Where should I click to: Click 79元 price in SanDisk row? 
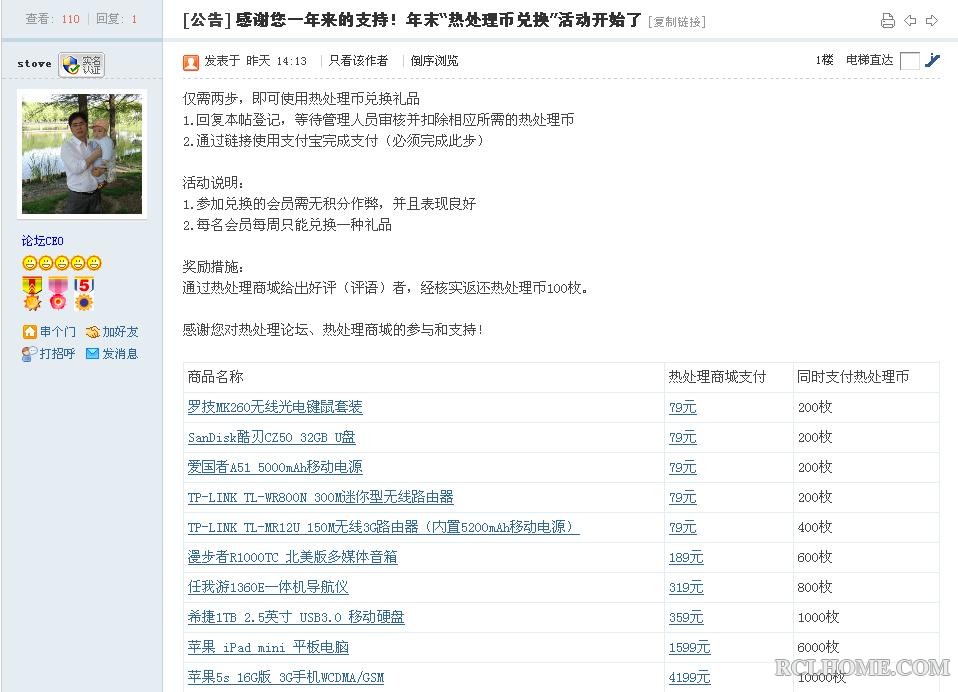pyautogui.click(x=682, y=437)
